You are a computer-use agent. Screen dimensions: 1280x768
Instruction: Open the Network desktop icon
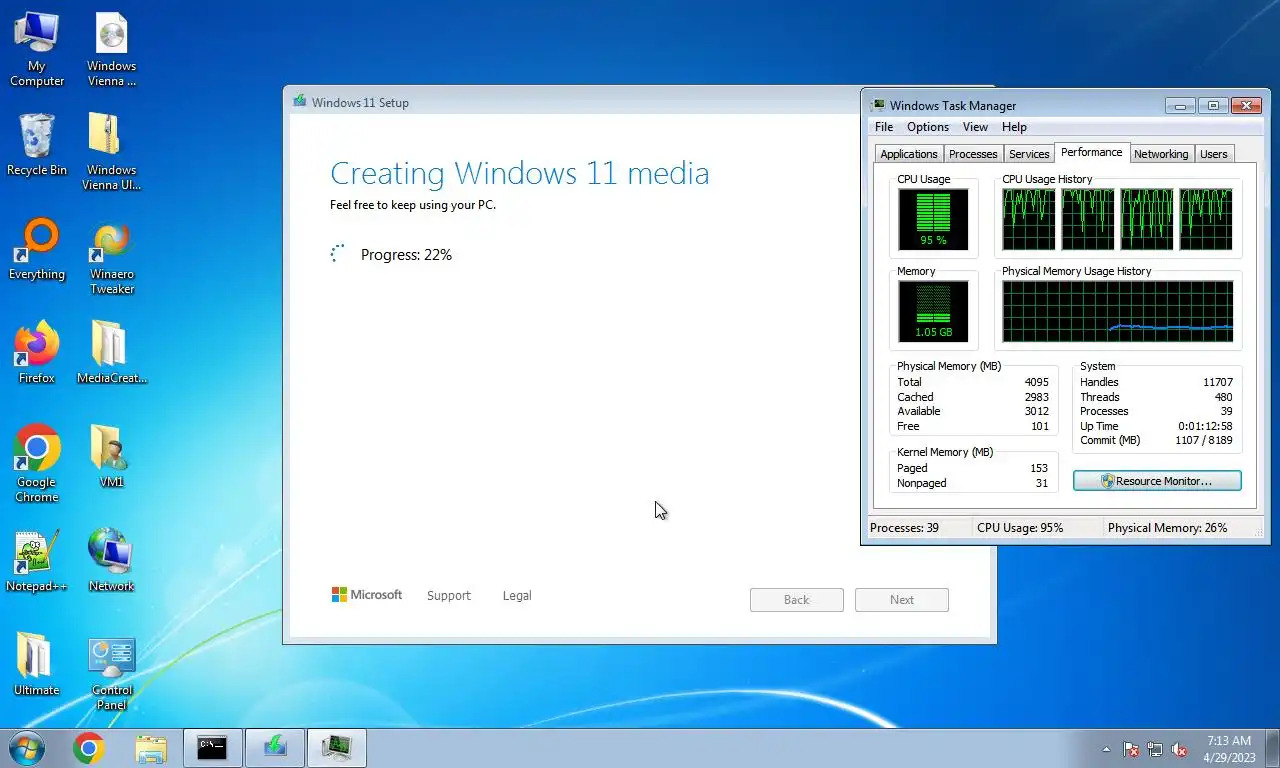[x=112, y=561]
